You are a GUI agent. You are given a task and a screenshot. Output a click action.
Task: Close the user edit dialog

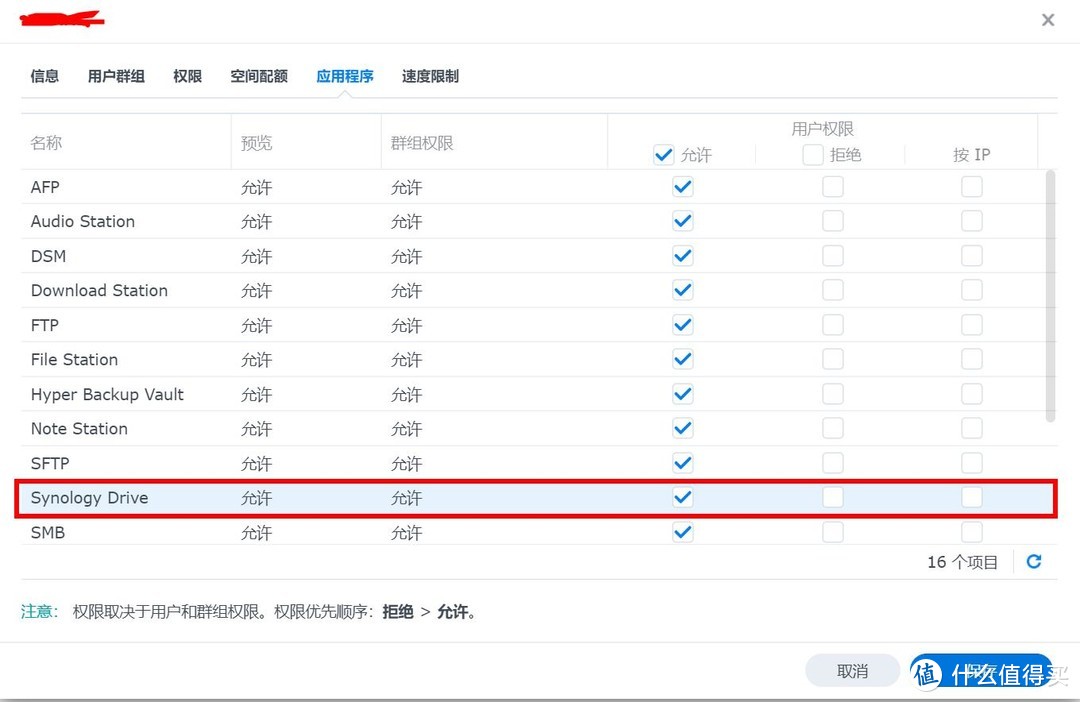coord(1048,20)
